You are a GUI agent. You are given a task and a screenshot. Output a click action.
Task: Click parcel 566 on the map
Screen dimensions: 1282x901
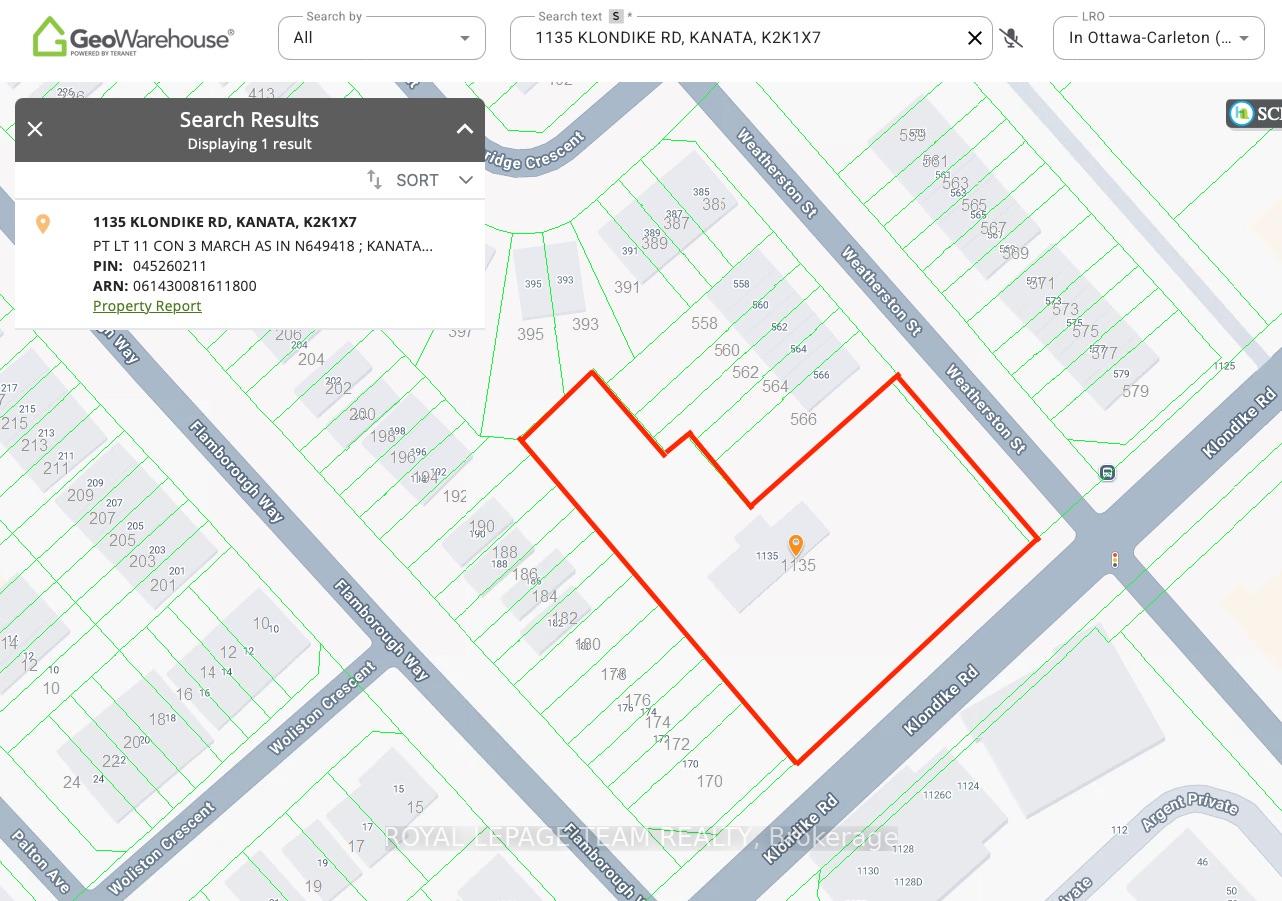(803, 419)
